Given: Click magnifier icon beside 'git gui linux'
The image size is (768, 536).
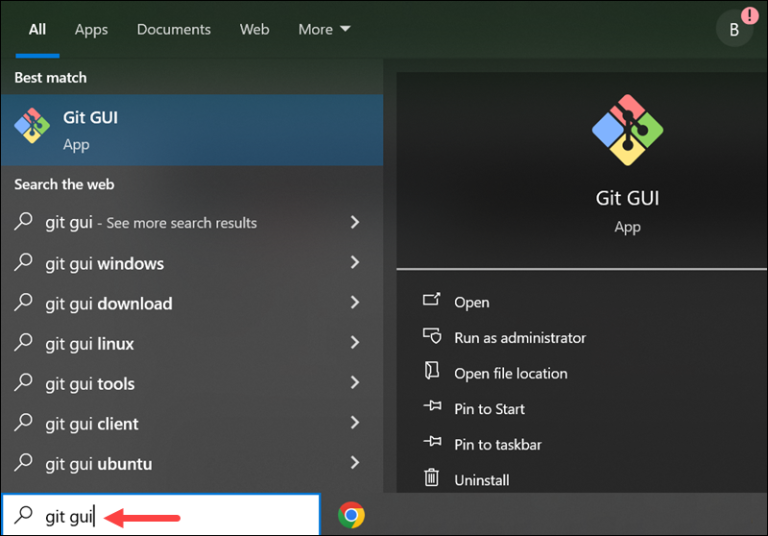Looking at the screenshot, I should (x=23, y=342).
